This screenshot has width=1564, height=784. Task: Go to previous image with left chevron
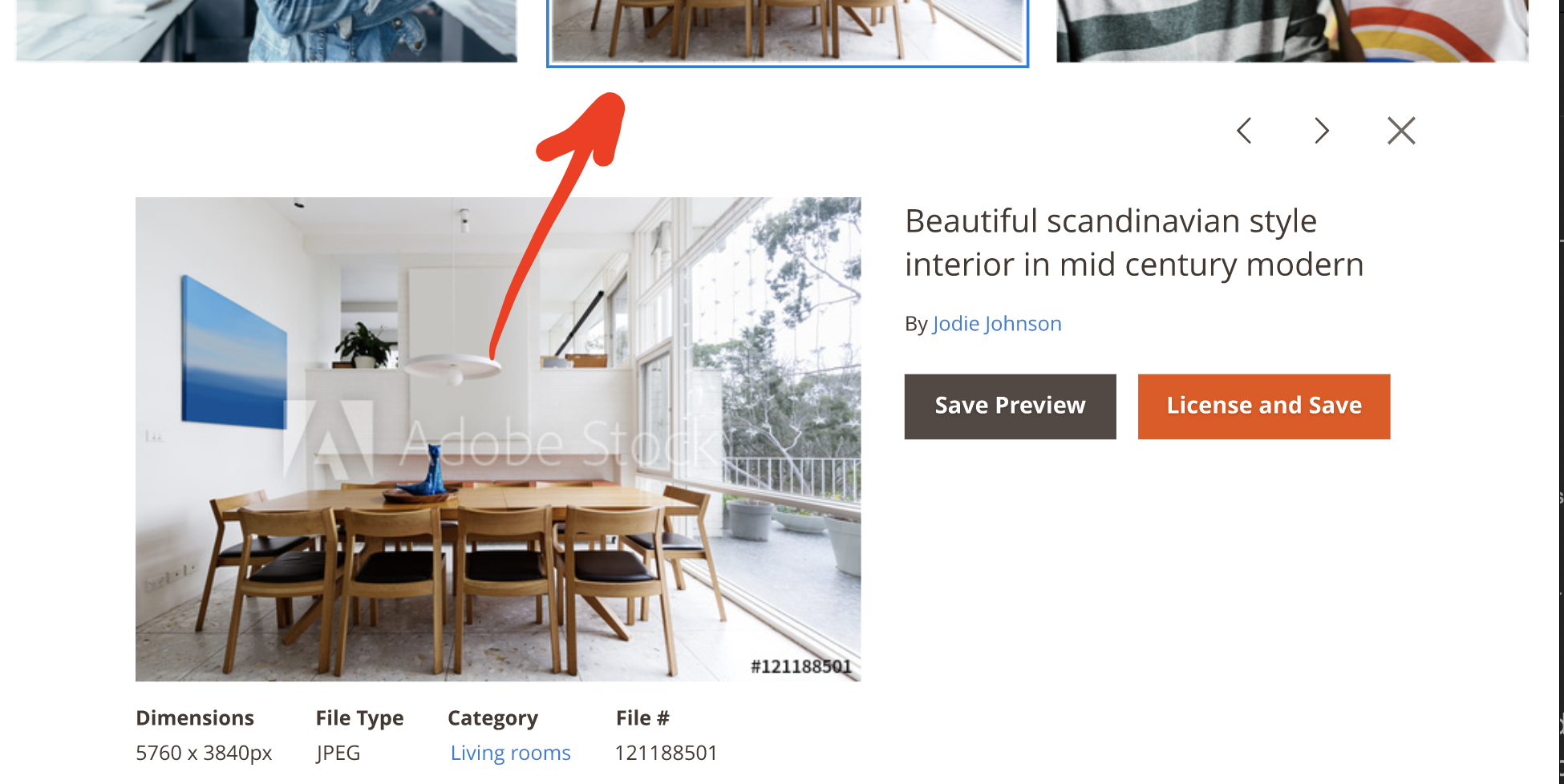1244,131
